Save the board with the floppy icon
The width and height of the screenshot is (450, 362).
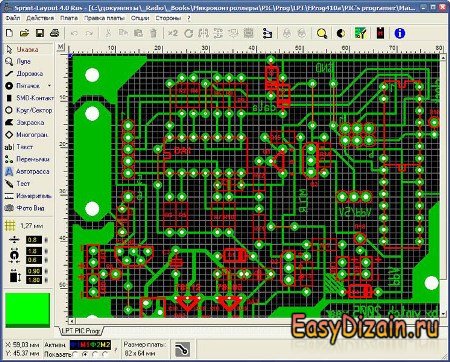(x=40, y=33)
